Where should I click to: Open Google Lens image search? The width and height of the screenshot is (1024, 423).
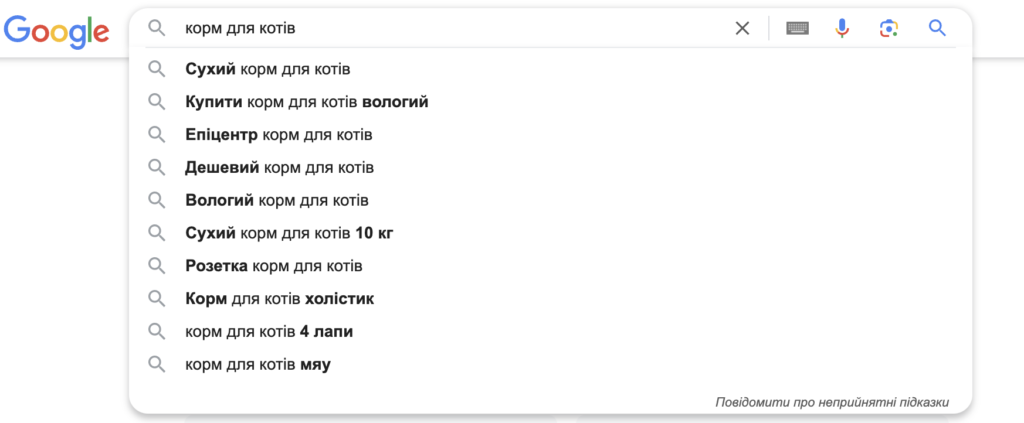tap(888, 28)
